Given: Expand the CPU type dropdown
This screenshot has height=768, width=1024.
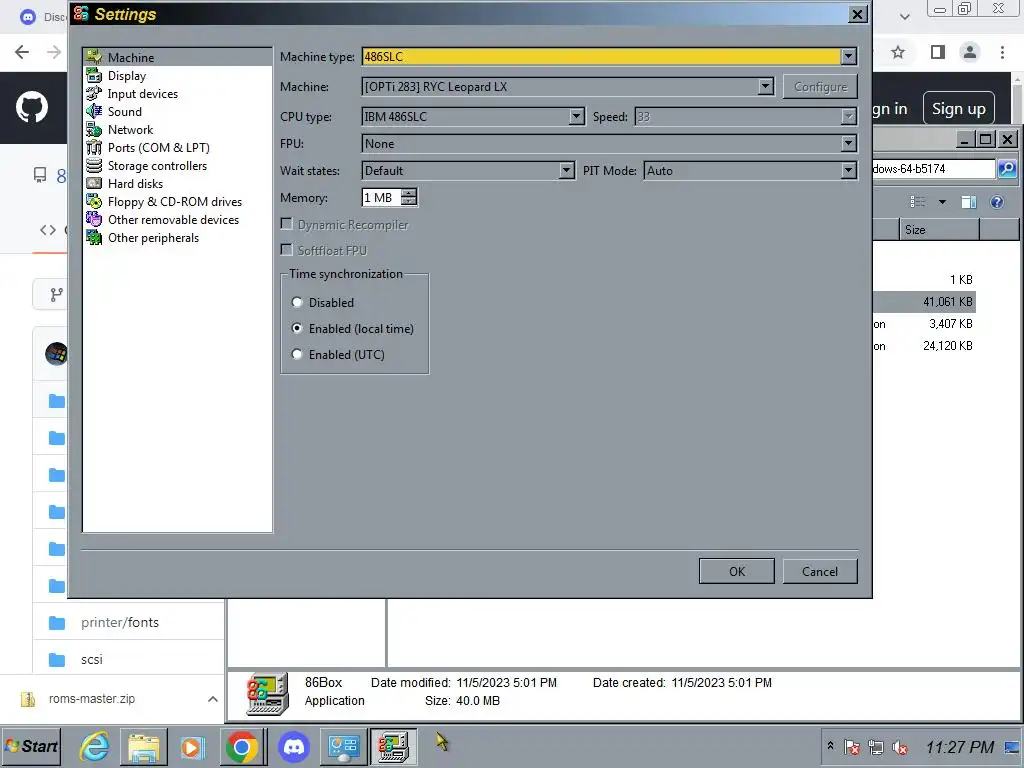Looking at the screenshot, I should click(x=576, y=116).
